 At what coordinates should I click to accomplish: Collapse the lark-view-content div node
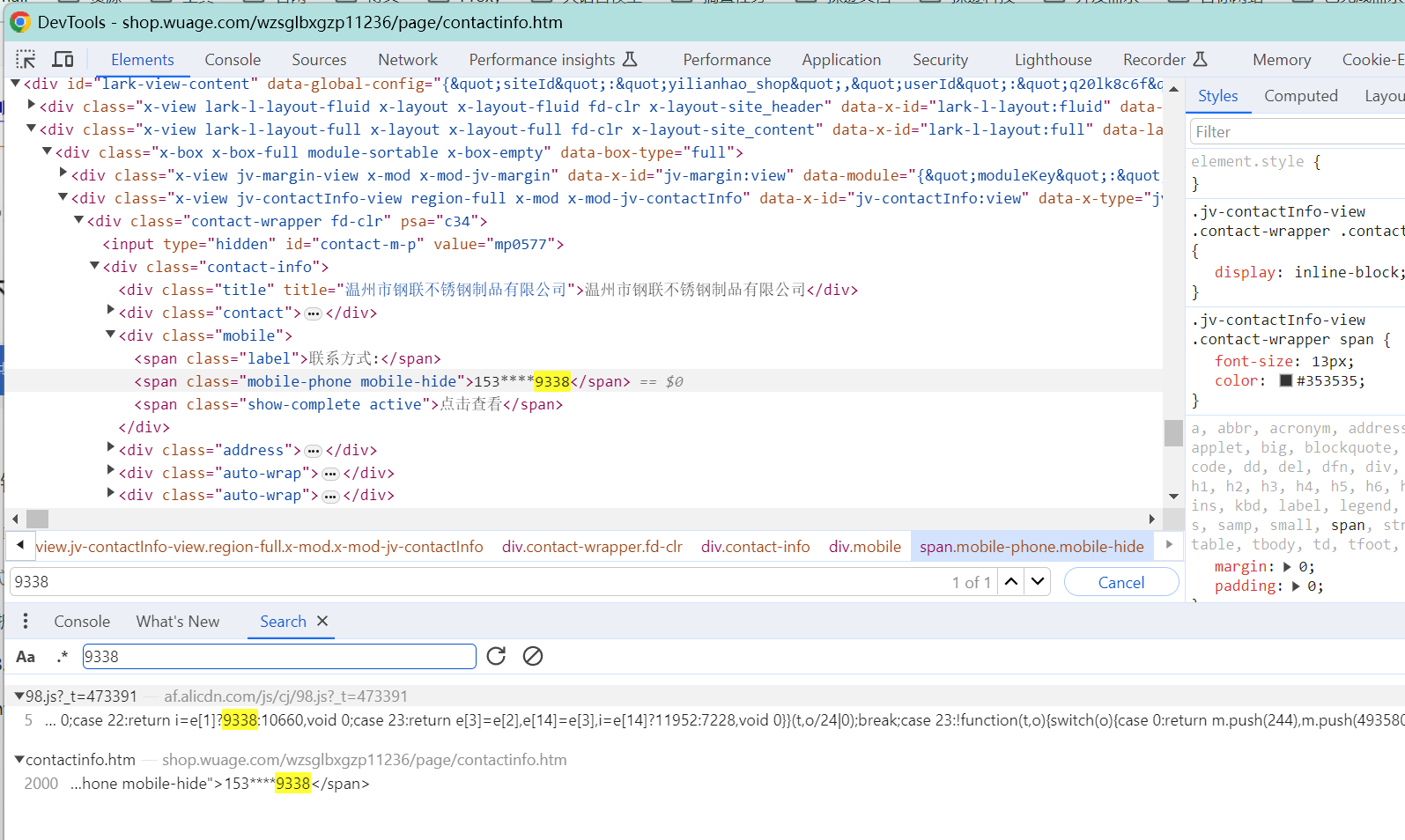tap(15, 84)
